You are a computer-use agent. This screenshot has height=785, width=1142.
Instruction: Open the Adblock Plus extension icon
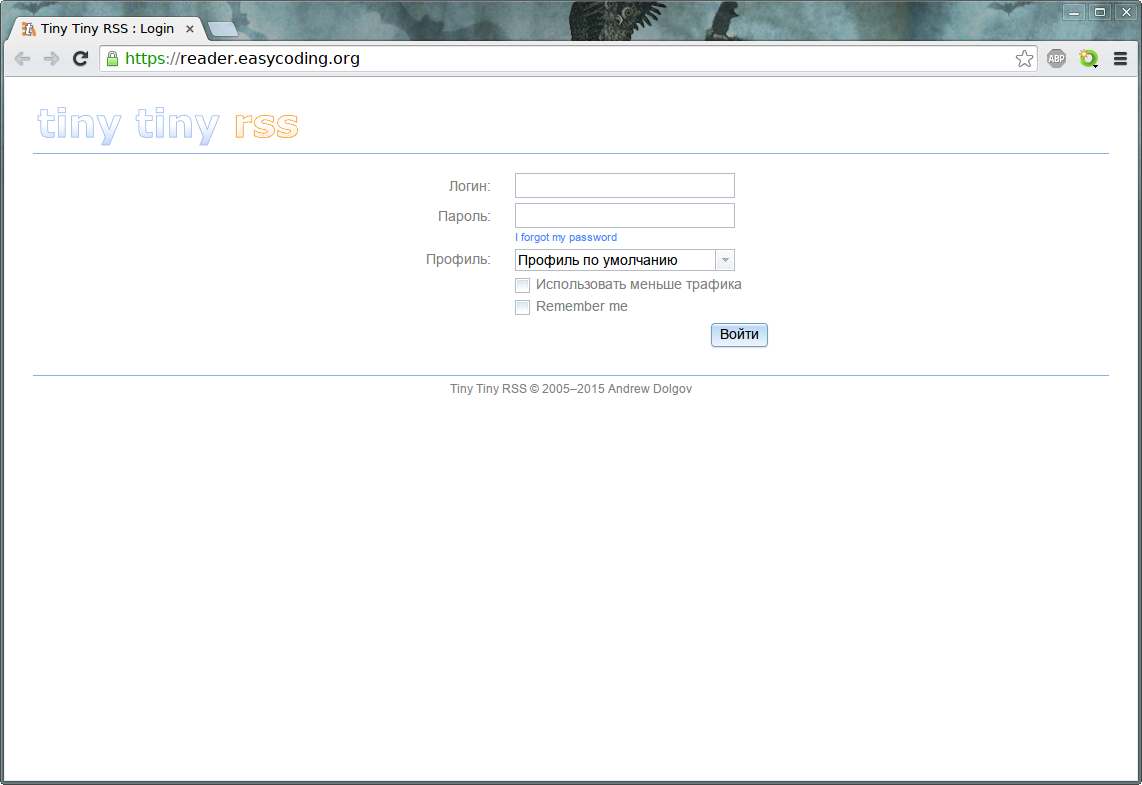point(1056,59)
